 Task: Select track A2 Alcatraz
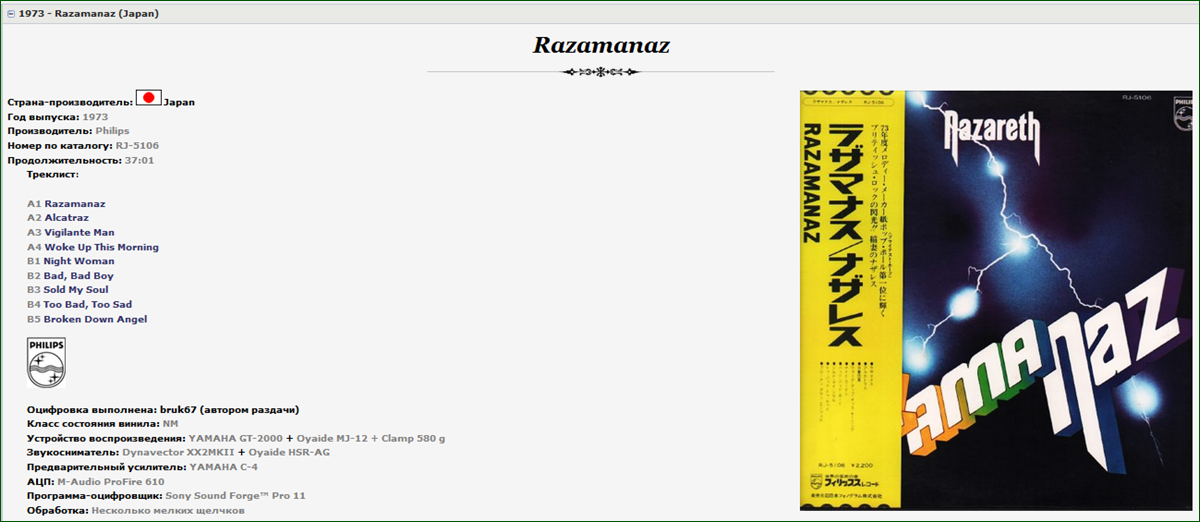(x=59, y=218)
